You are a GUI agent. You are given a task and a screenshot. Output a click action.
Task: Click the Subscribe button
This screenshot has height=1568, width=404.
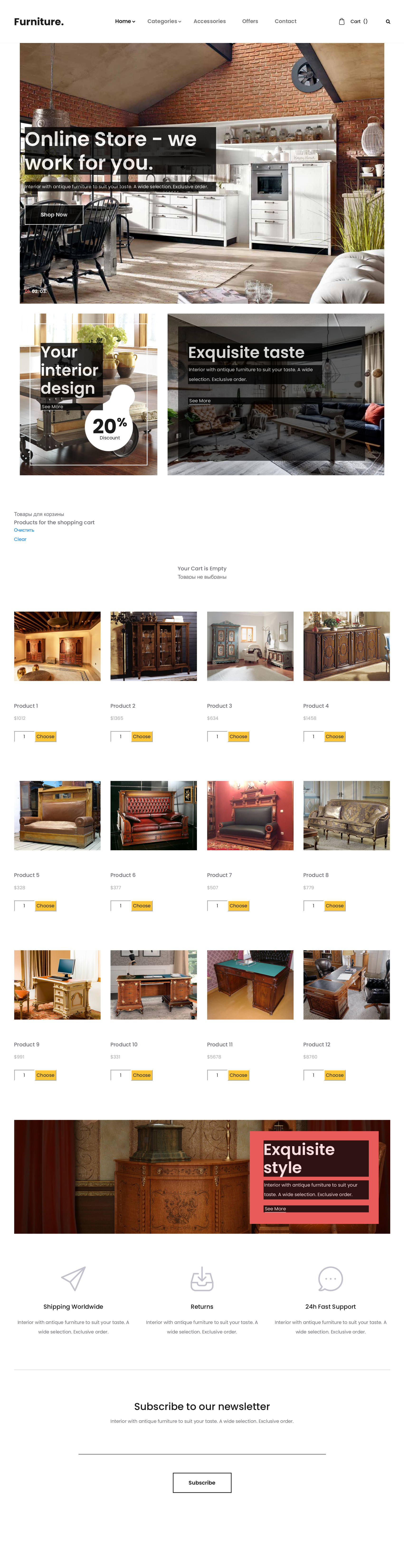pyautogui.click(x=202, y=1483)
